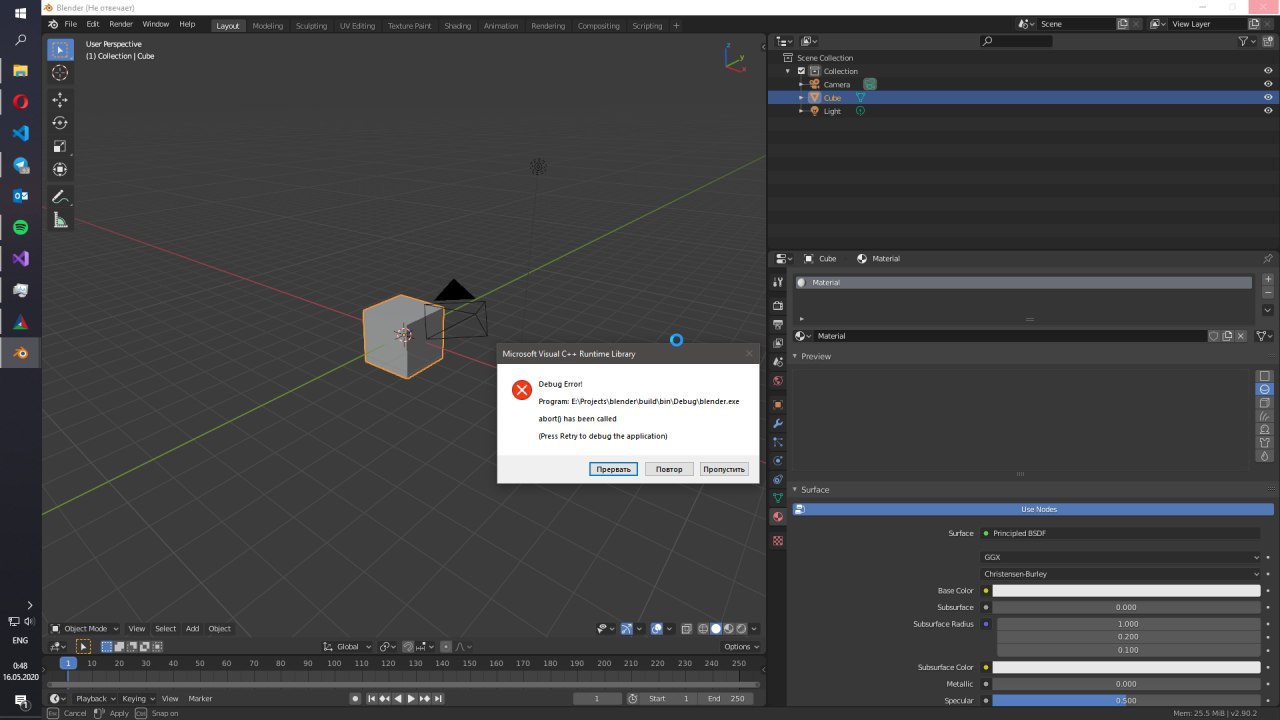Choose the hair preview shape
The width and height of the screenshot is (1280, 720).
pos(1265,416)
